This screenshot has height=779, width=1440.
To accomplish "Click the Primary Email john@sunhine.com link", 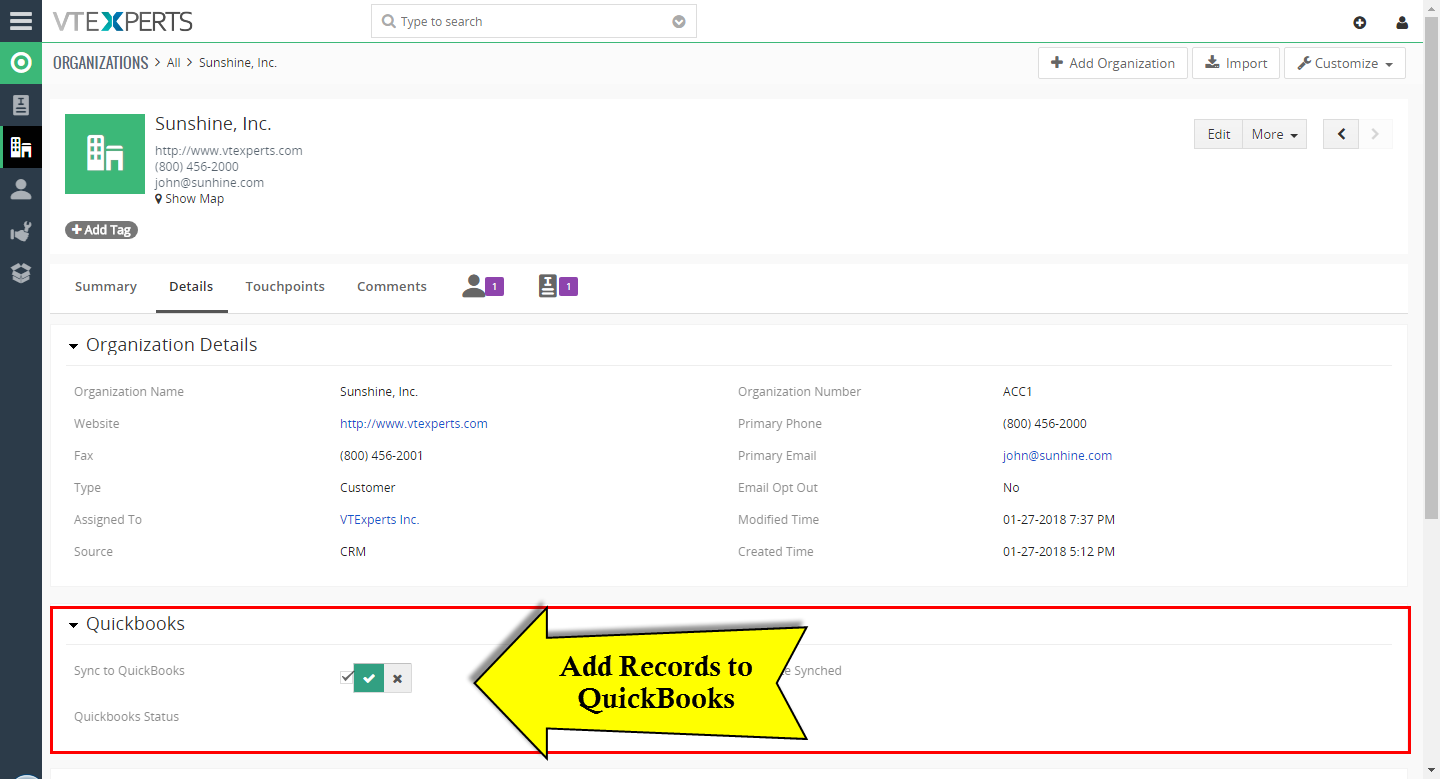I will point(1057,456).
